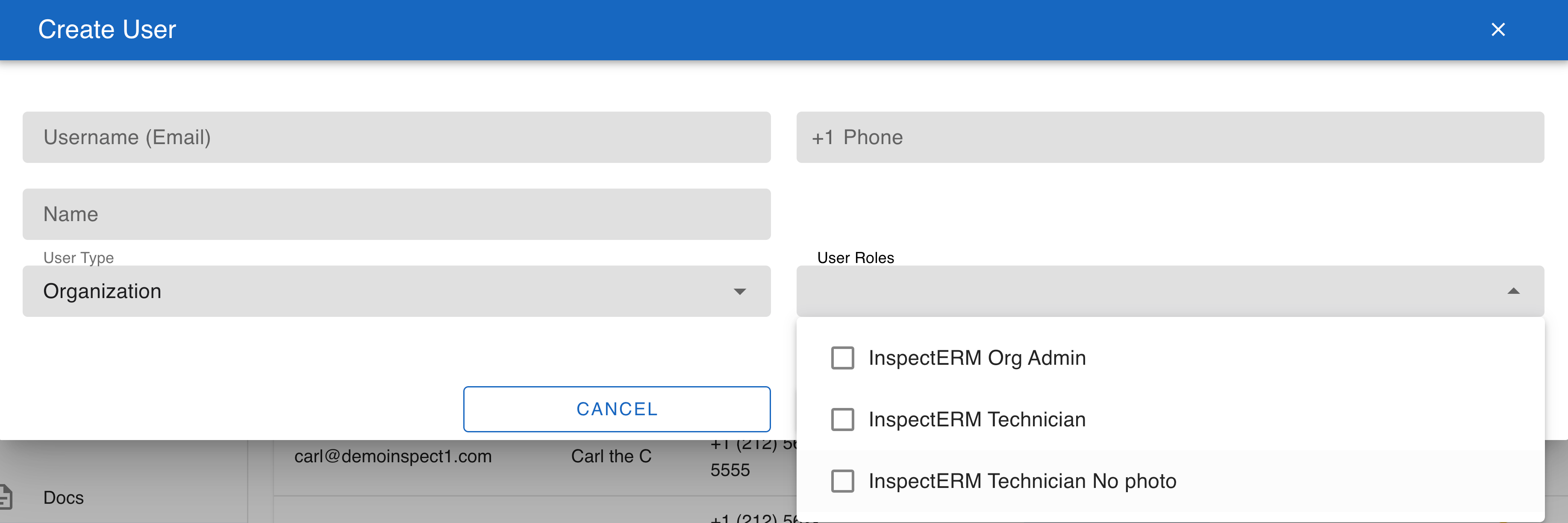The height and width of the screenshot is (523, 1568).
Task: Check InspectERM Technician No photo checkbox
Action: 842,481
